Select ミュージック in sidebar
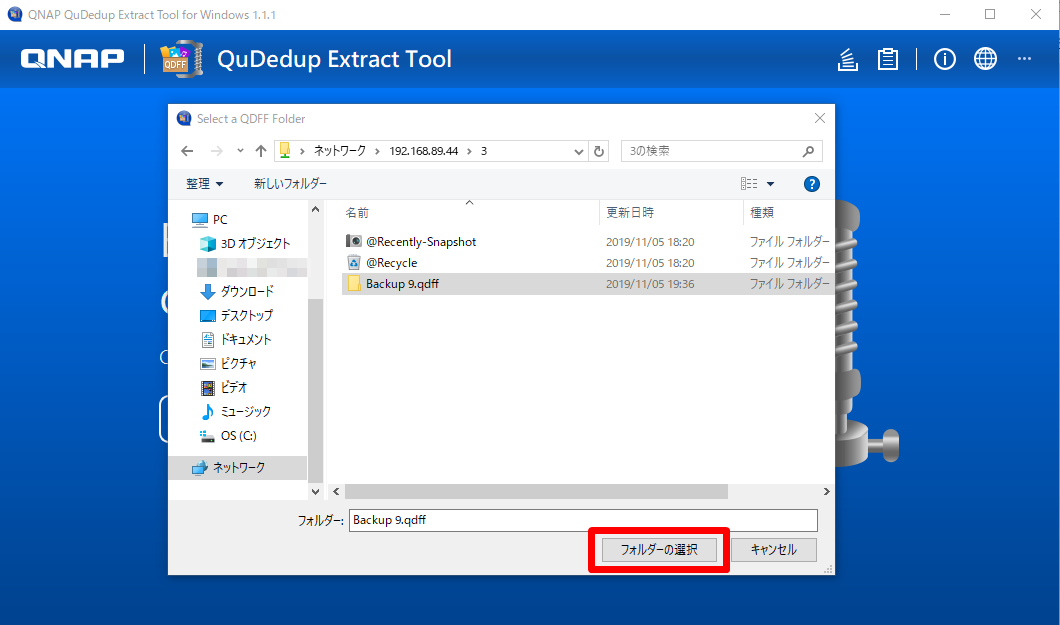 point(235,411)
